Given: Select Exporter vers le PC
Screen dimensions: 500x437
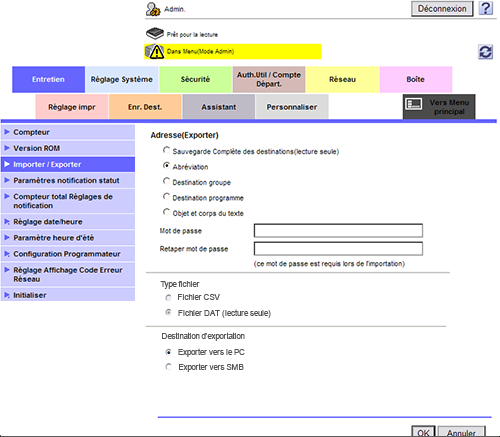Looking at the screenshot, I should [169, 352].
